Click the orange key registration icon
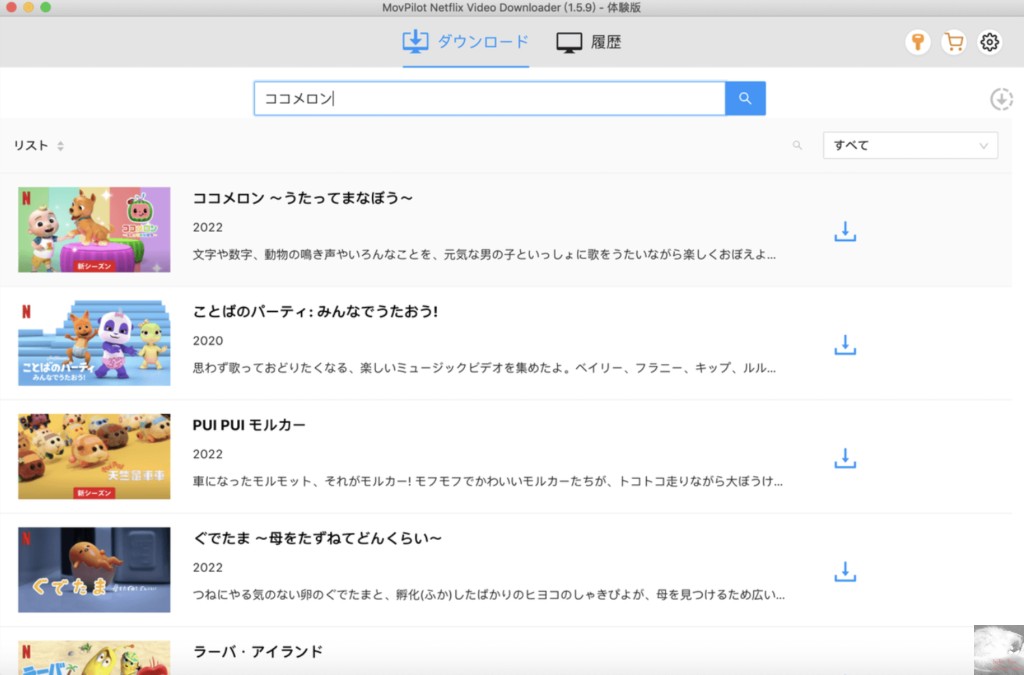This screenshot has width=1024, height=675. point(918,42)
